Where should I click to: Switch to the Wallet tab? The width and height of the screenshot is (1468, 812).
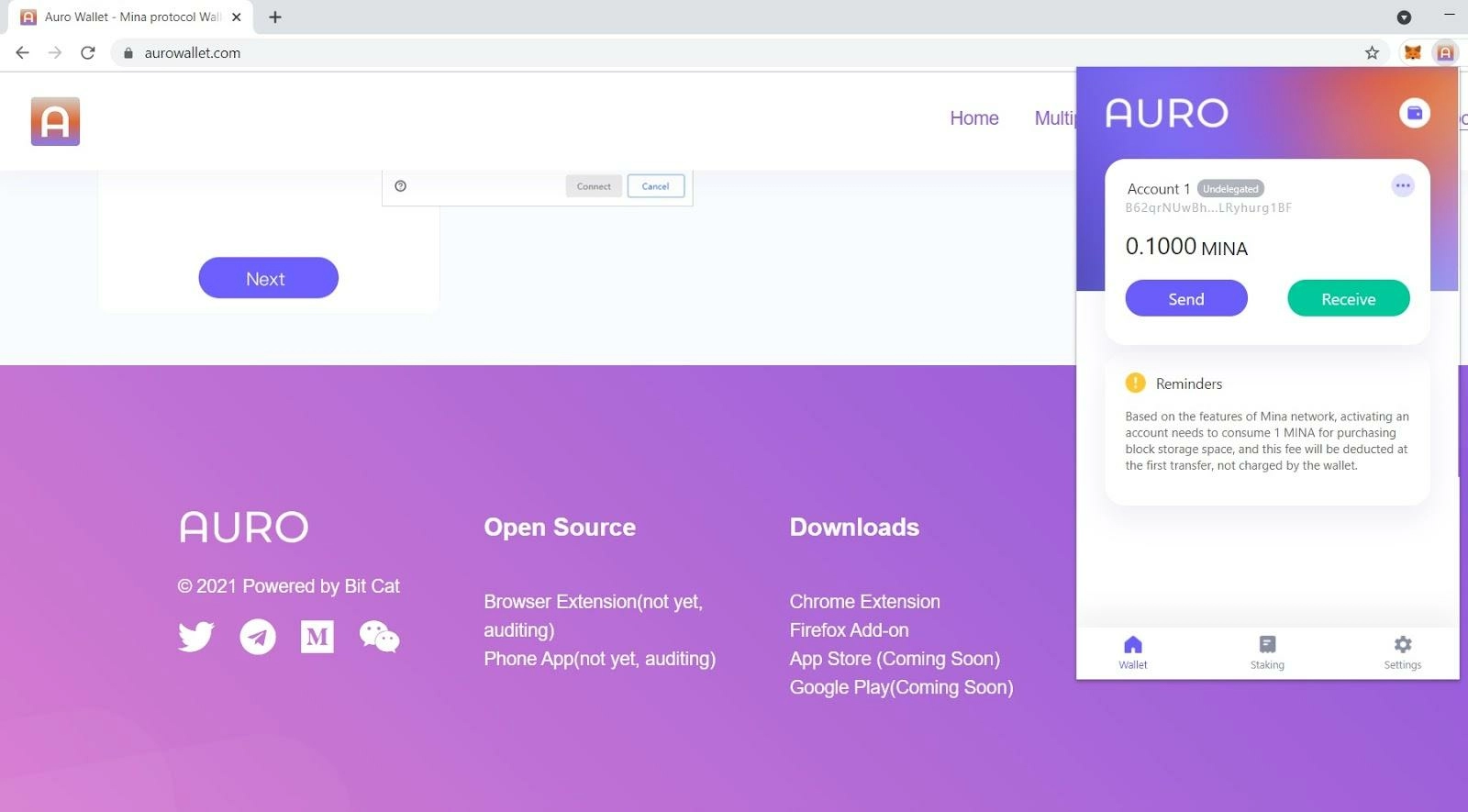(1132, 652)
